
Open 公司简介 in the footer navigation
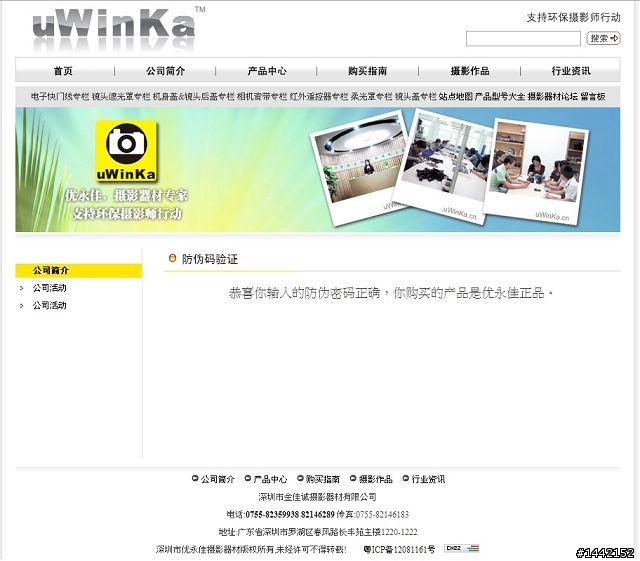217,479
